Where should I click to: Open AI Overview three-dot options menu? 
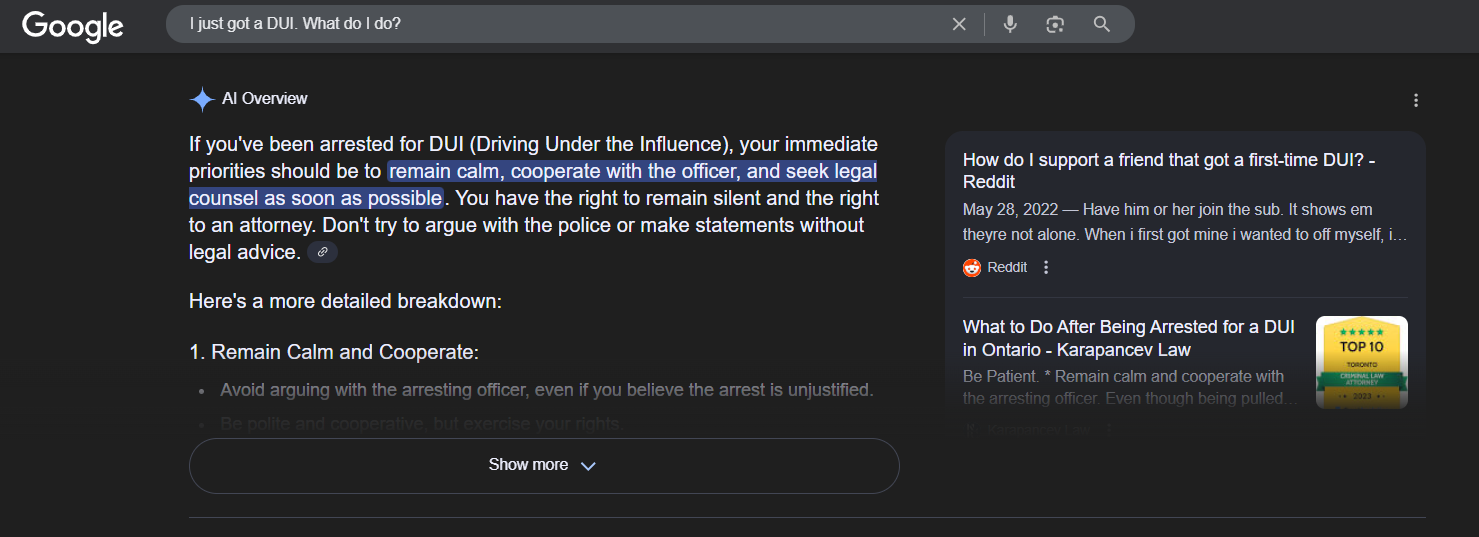(1415, 100)
